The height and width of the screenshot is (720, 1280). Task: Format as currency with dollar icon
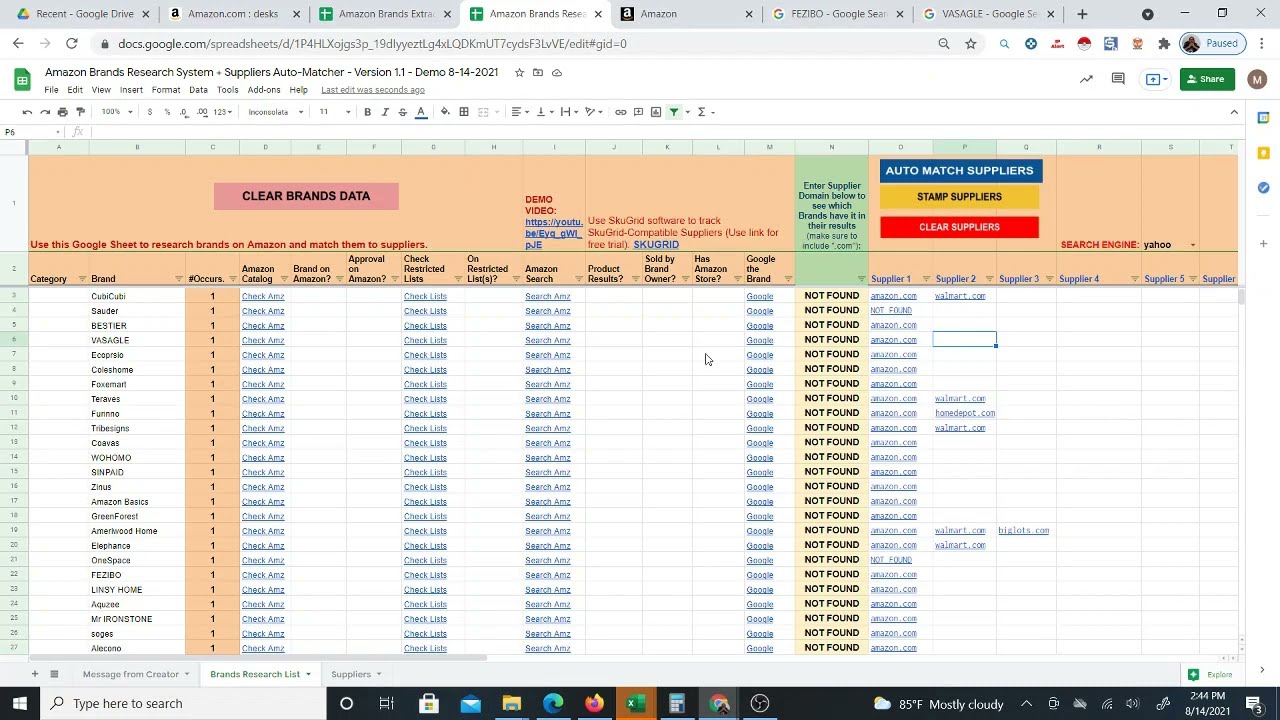[x=150, y=112]
